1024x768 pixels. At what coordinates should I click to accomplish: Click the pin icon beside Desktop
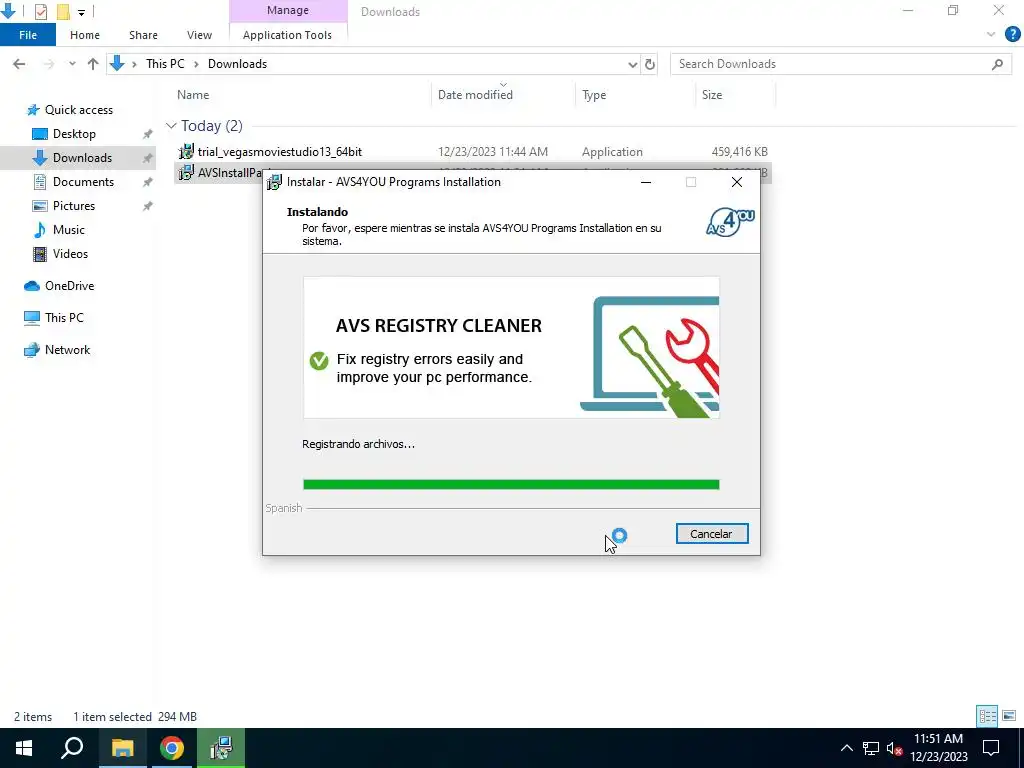[148, 134]
